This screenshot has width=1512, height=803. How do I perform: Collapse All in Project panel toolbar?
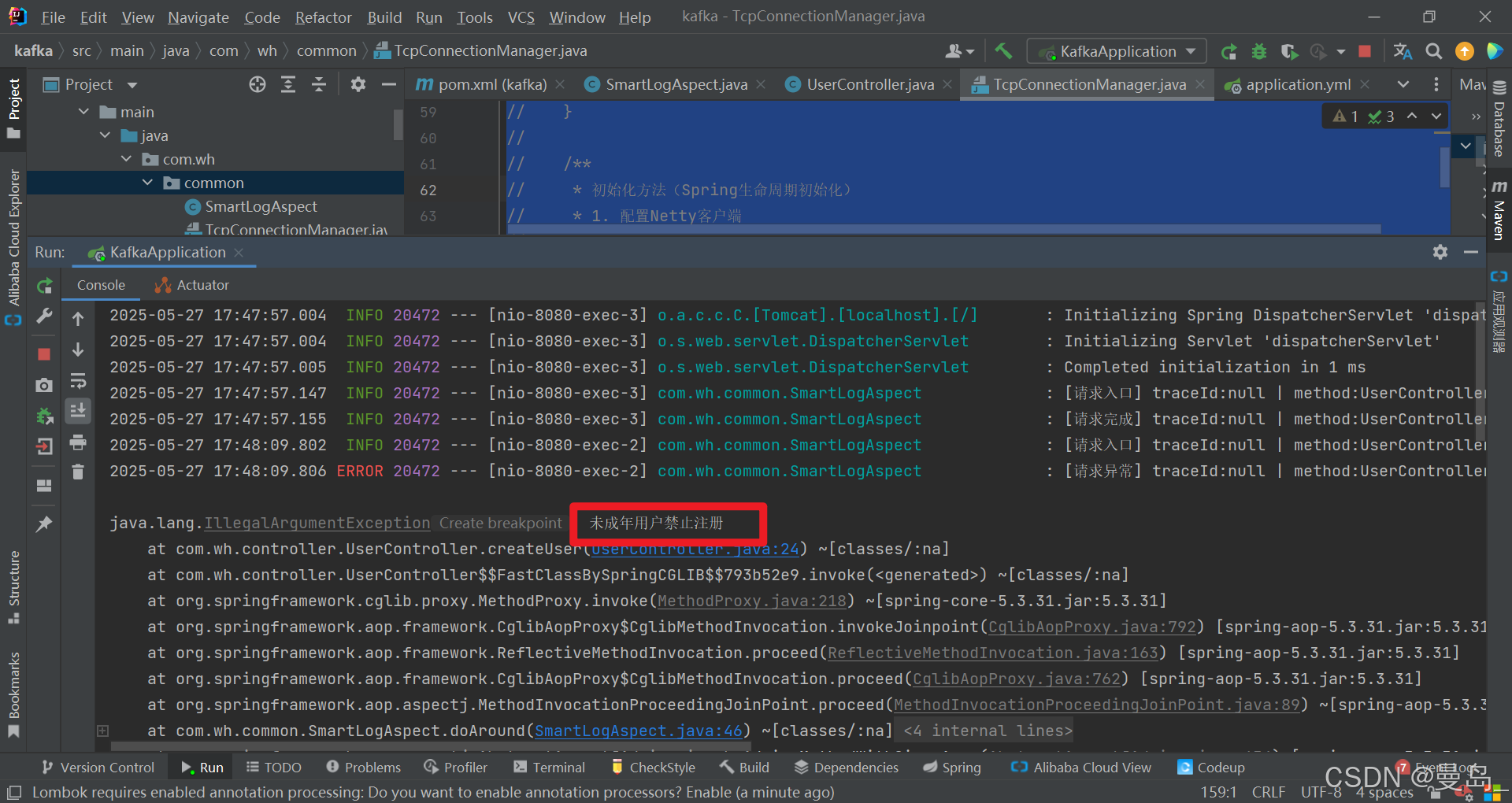click(x=319, y=84)
